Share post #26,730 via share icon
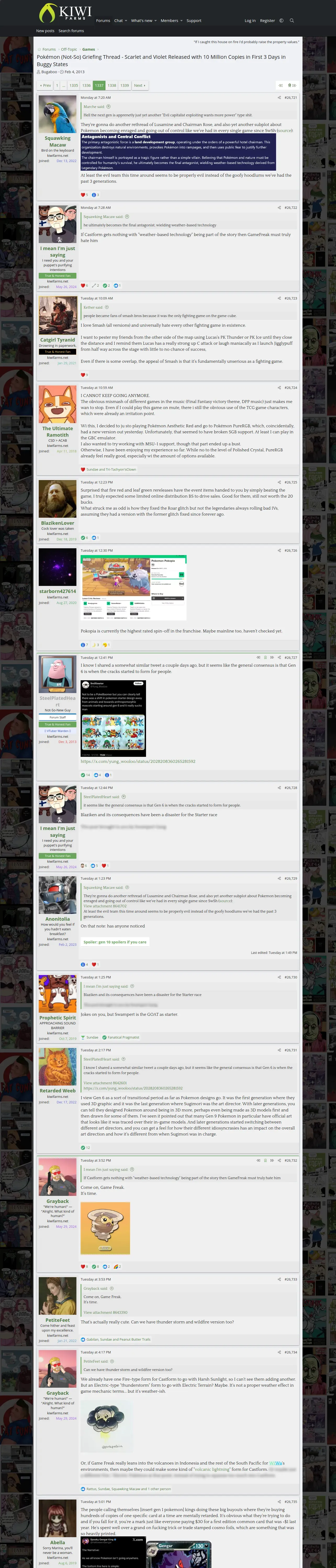The height and width of the screenshot is (1568, 336). tap(279, 977)
